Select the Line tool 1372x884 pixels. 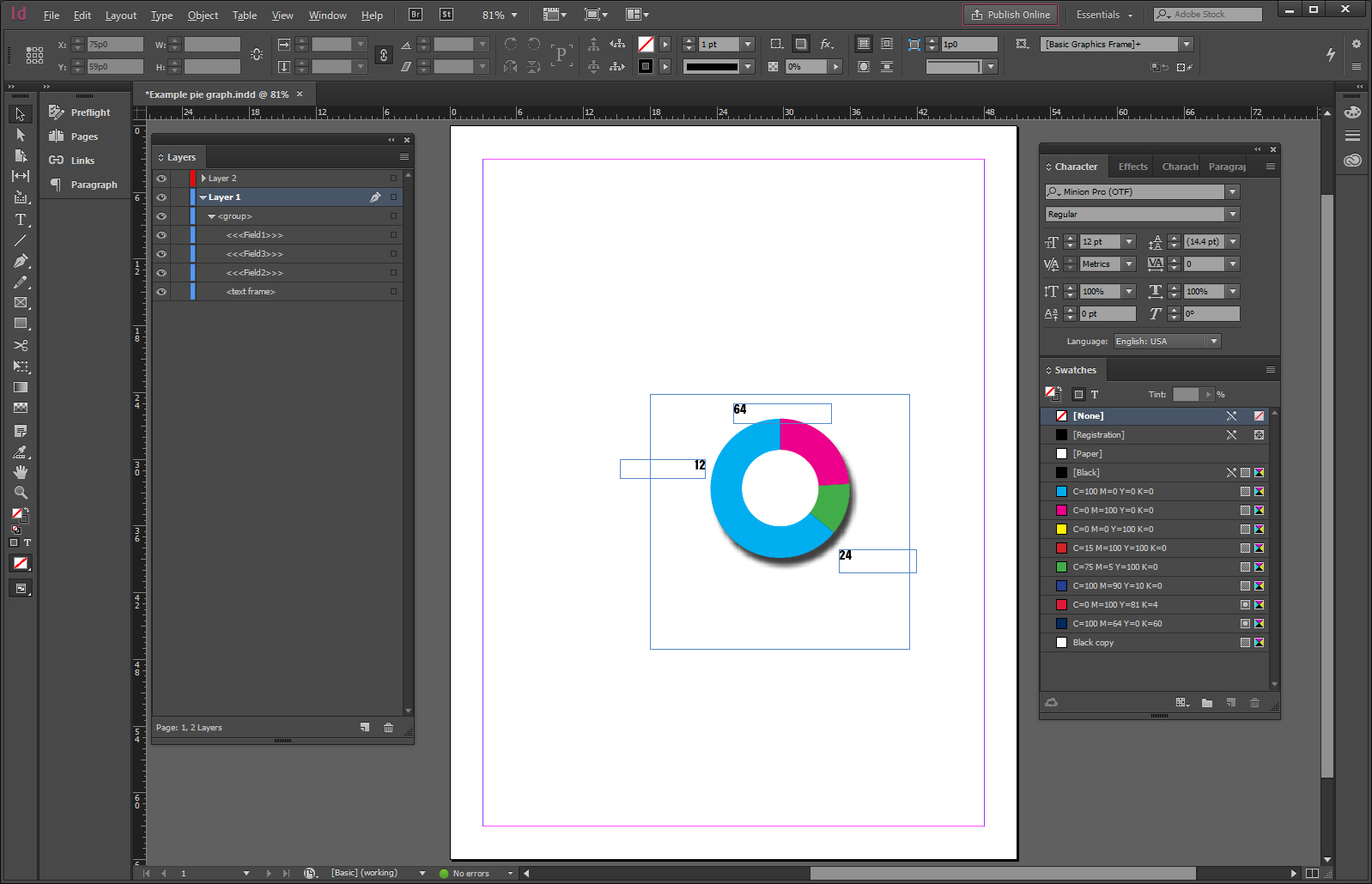(x=21, y=240)
